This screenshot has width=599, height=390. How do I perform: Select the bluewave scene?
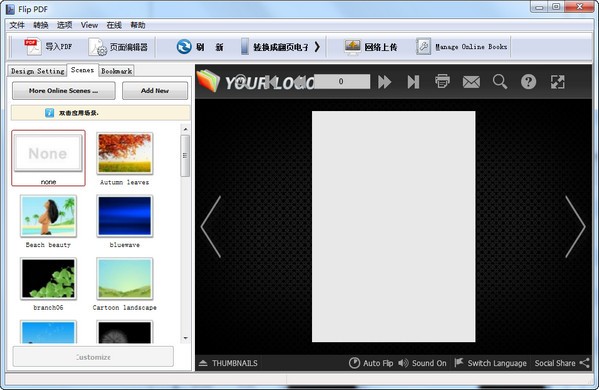pos(125,221)
